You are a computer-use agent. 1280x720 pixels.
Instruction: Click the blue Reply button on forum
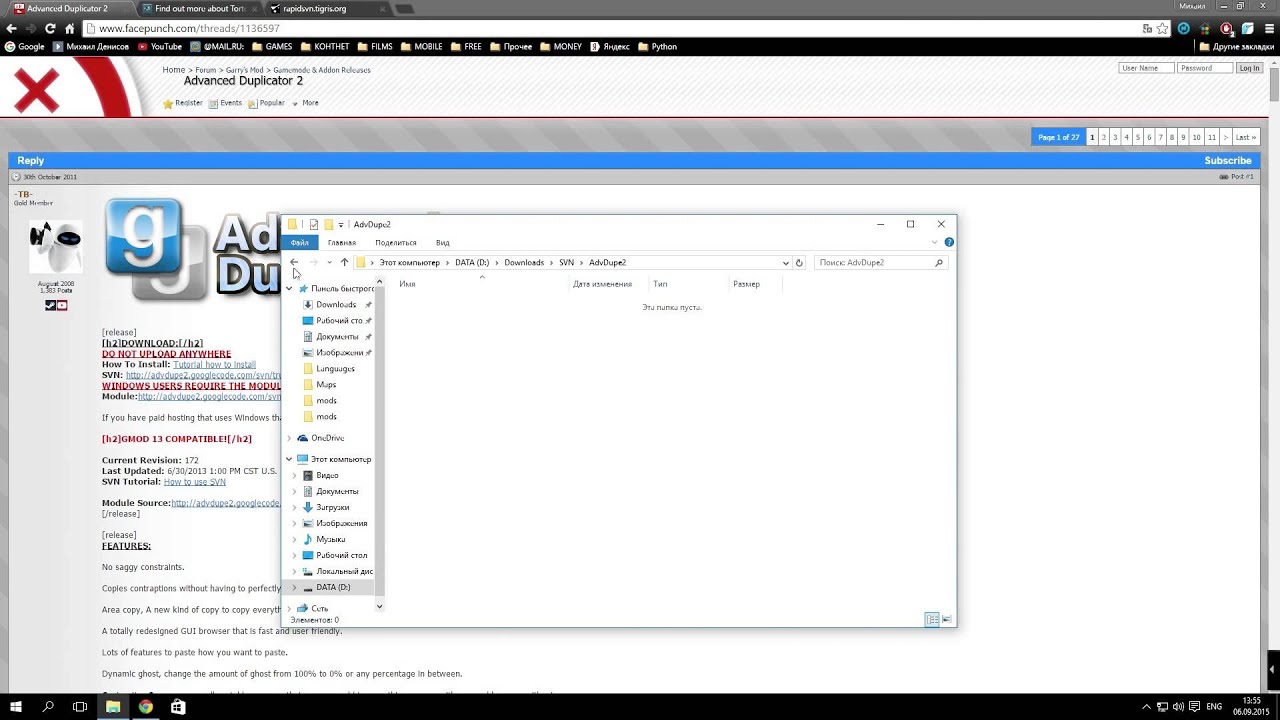[x=30, y=160]
